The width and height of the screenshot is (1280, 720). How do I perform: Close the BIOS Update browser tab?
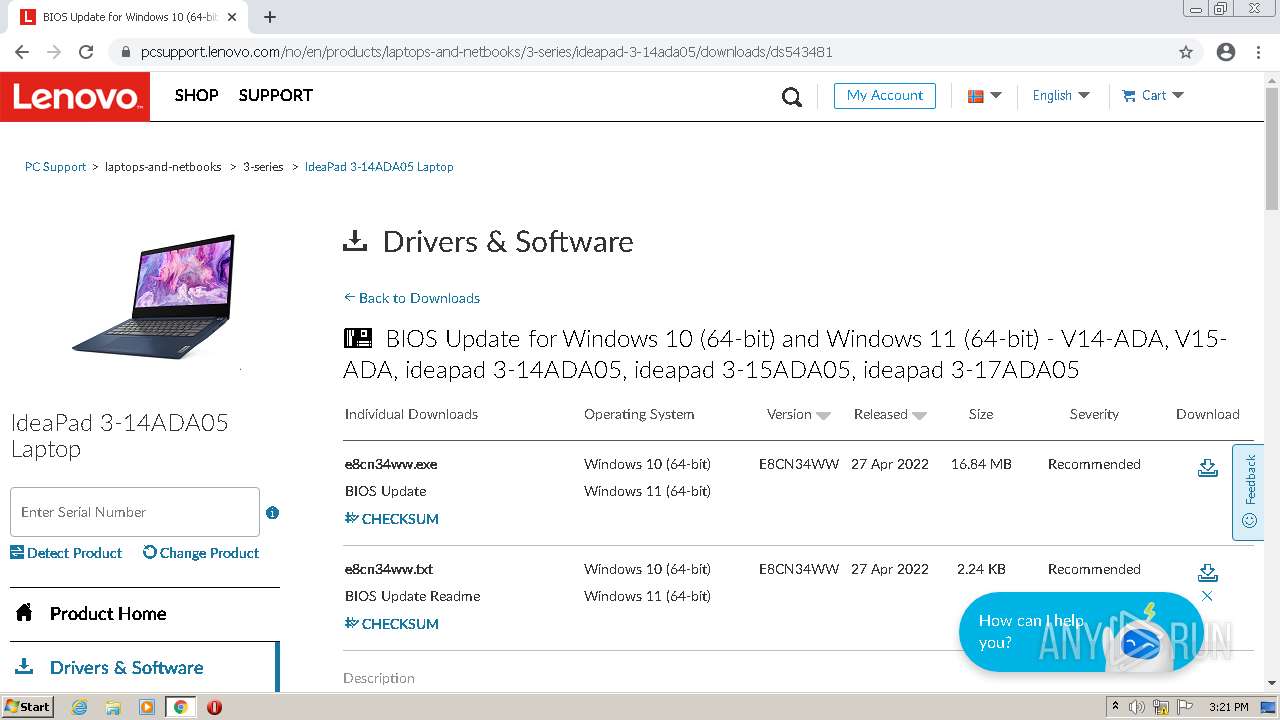(x=232, y=17)
